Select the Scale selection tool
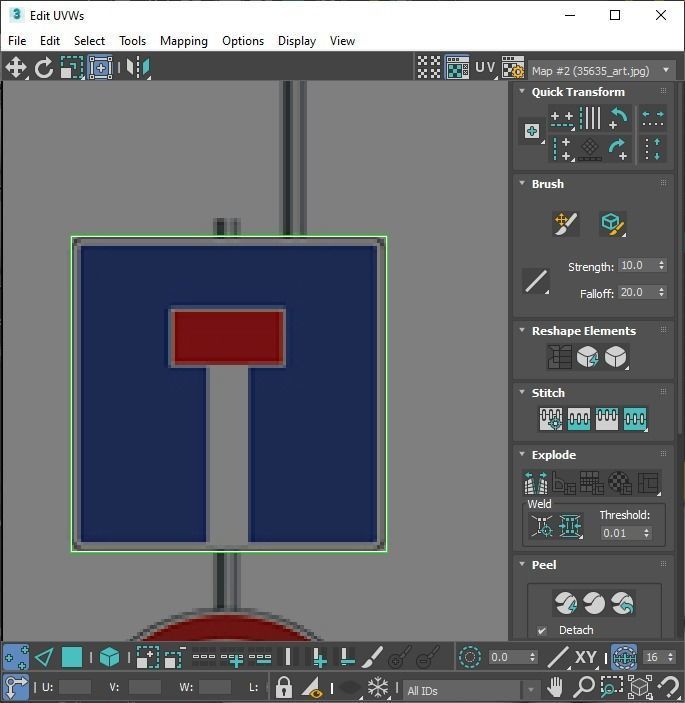The image size is (685, 703). coord(72,68)
